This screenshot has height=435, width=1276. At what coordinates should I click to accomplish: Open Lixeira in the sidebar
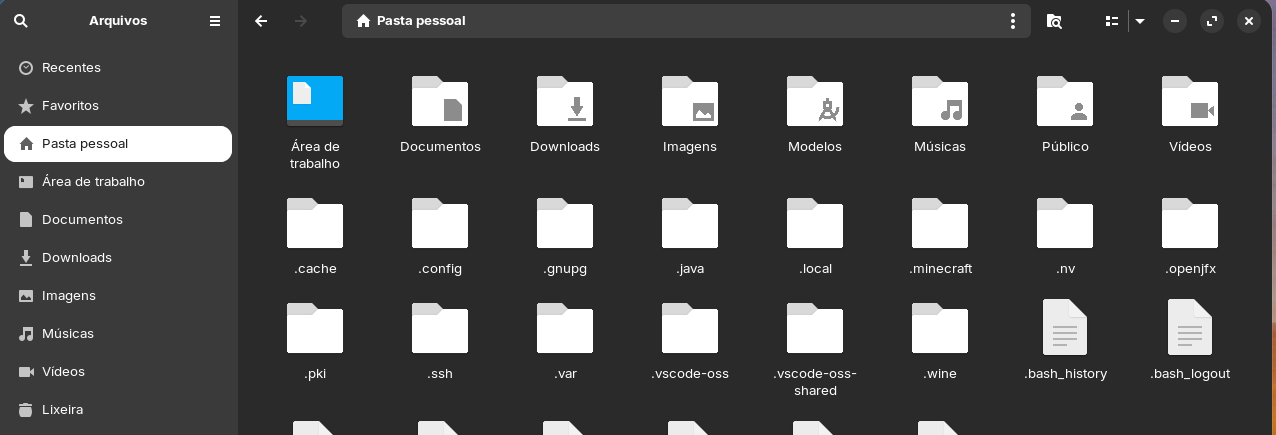click(x=118, y=409)
